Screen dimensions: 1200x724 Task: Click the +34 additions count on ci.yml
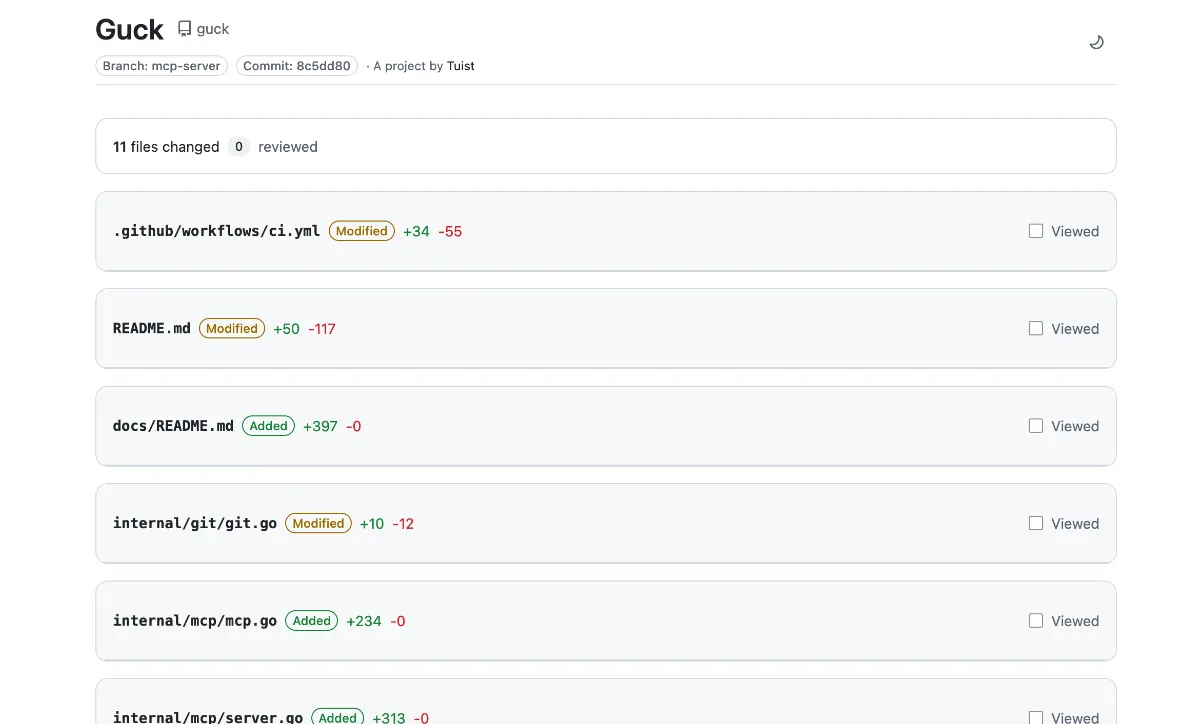coord(416,230)
